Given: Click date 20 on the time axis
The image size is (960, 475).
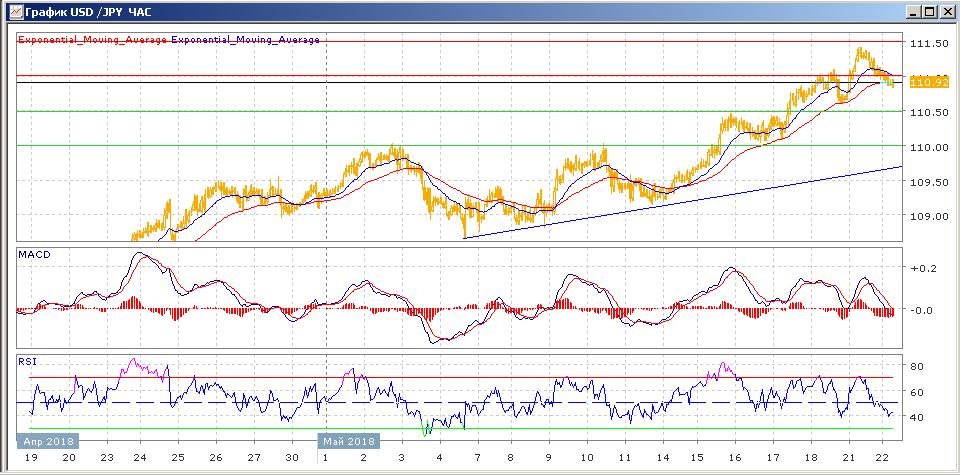Looking at the screenshot, I should (x=69, y=457).
